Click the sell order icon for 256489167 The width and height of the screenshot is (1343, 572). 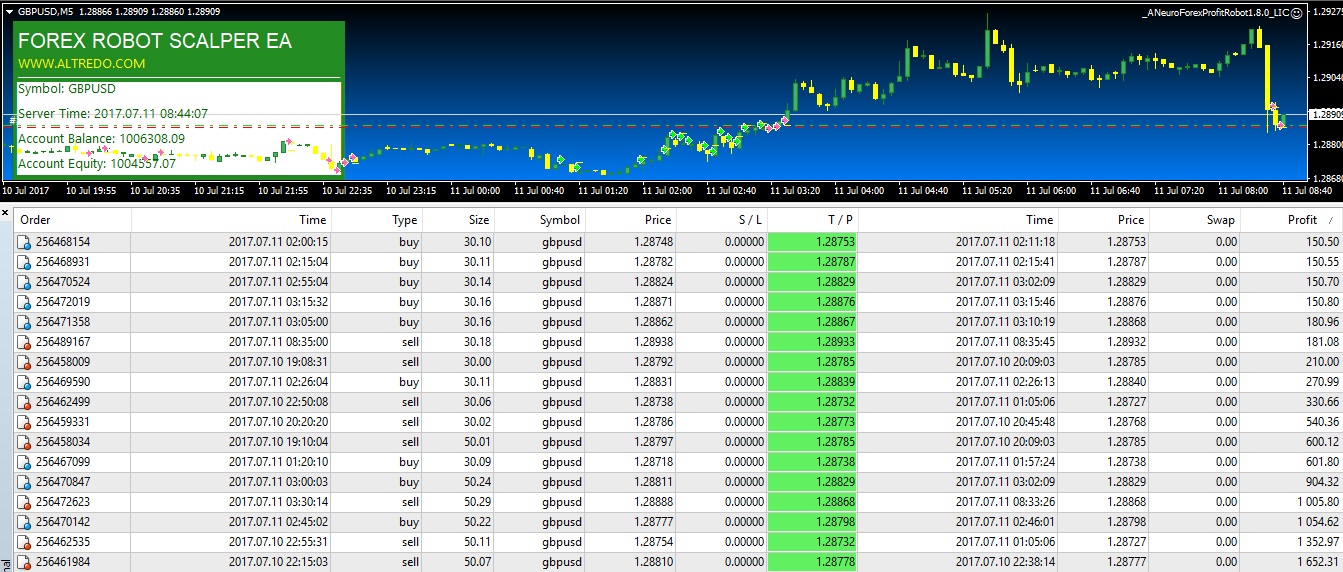click(x=24, y=342)
